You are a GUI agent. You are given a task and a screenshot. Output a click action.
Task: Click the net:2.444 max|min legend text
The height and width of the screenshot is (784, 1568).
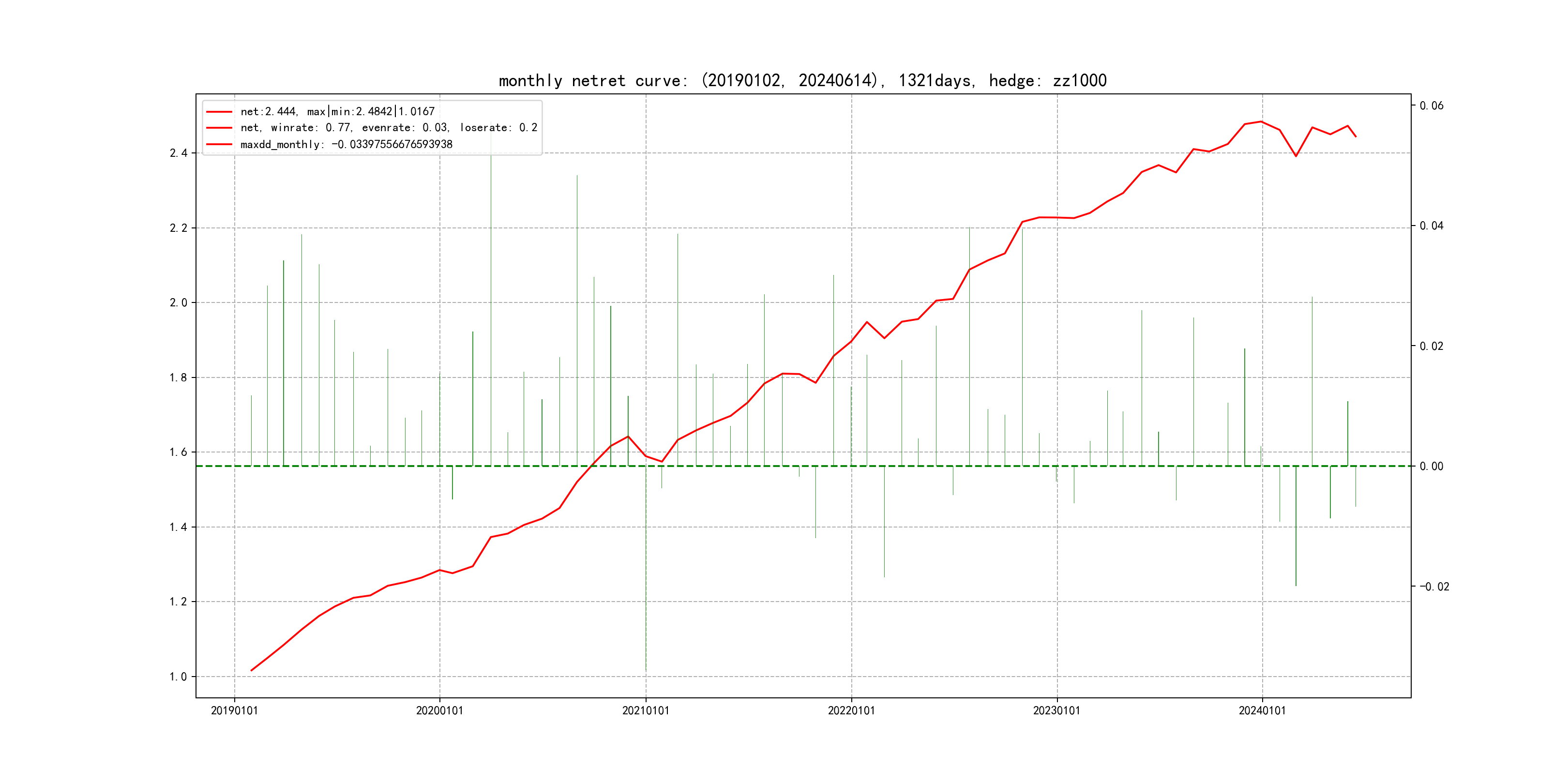pos(337,111)
